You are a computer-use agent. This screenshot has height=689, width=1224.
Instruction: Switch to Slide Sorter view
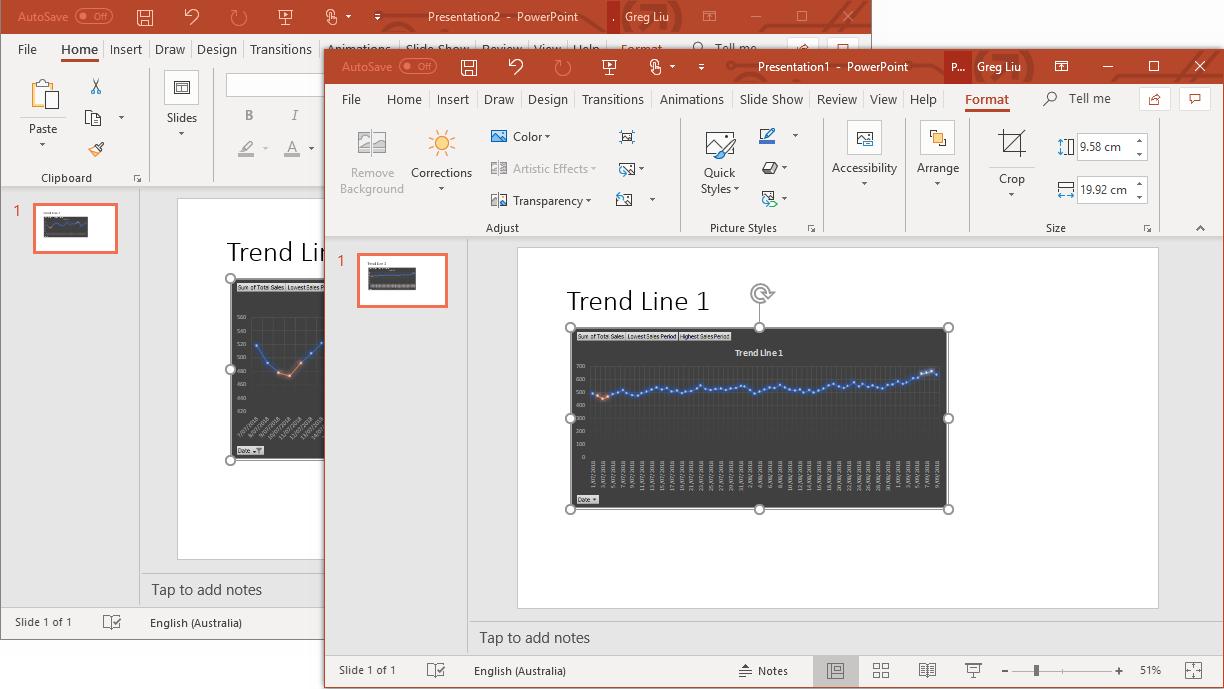pyautogui.click(x=881, y=670)
